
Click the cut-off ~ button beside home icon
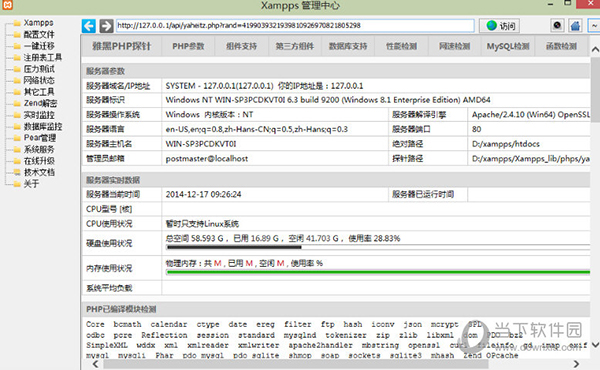[594, 26]
